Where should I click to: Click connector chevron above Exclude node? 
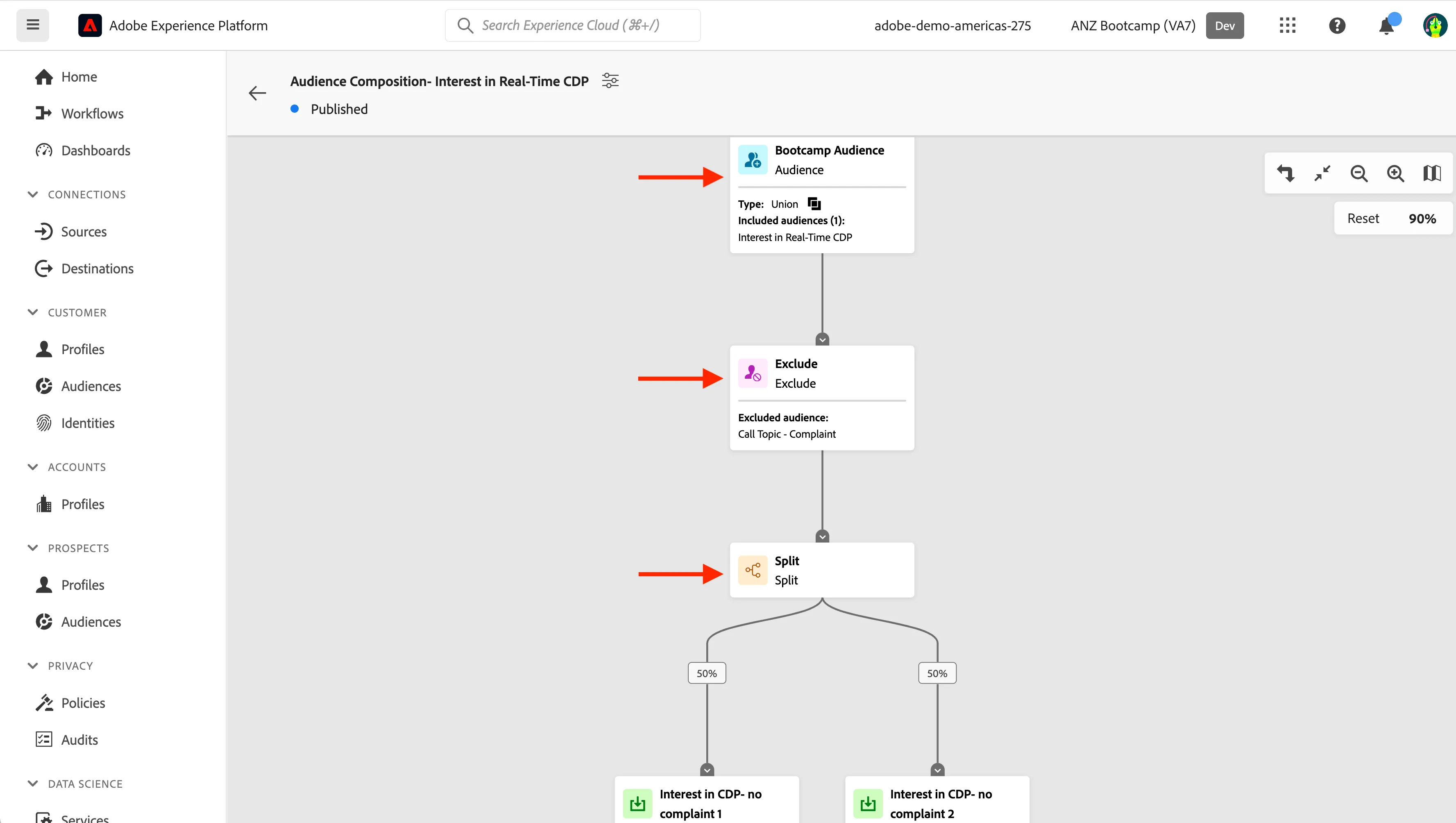pyautogui.click(x=822, y=339)
